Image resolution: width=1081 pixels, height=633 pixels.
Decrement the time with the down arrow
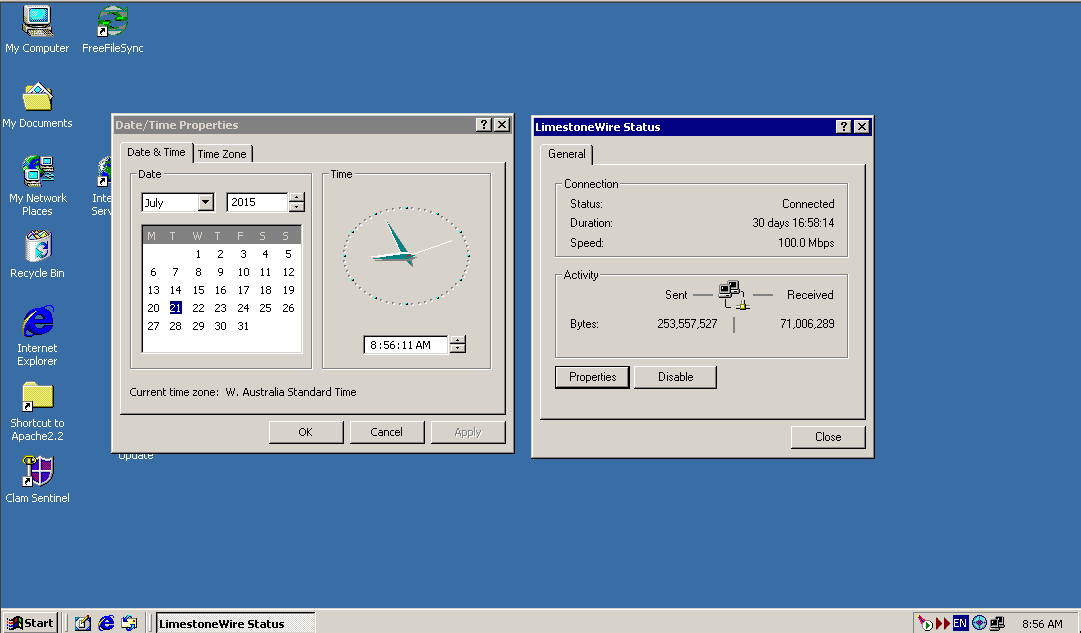(458, 349)
